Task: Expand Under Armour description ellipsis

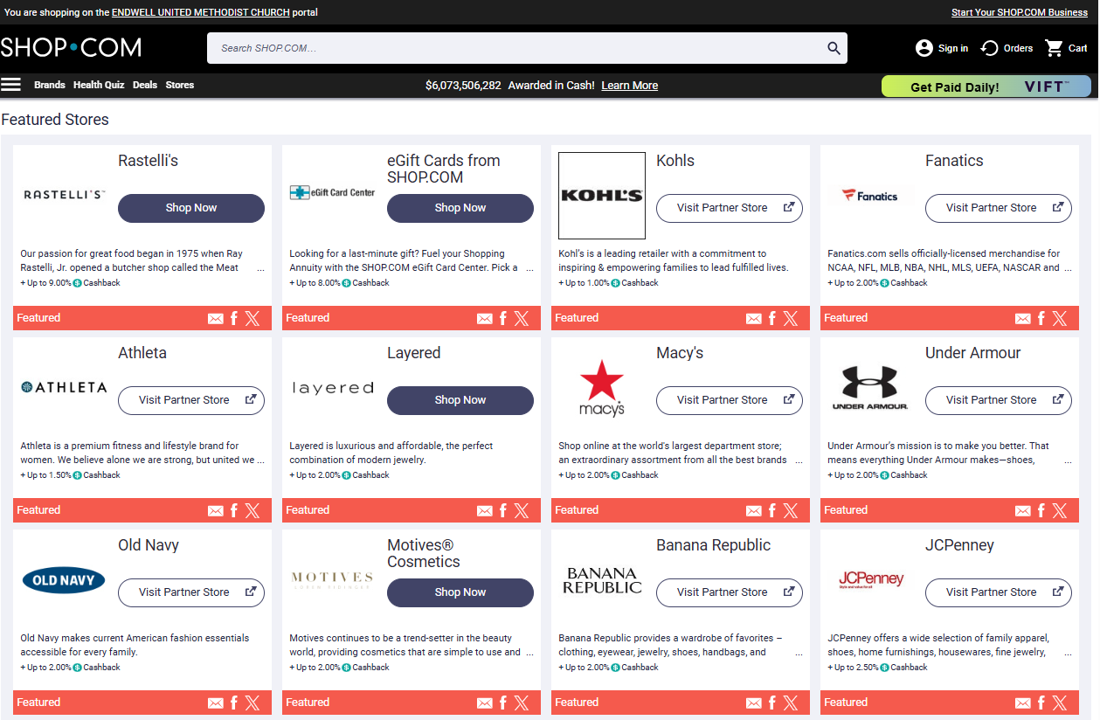Action: (1068, 461)
